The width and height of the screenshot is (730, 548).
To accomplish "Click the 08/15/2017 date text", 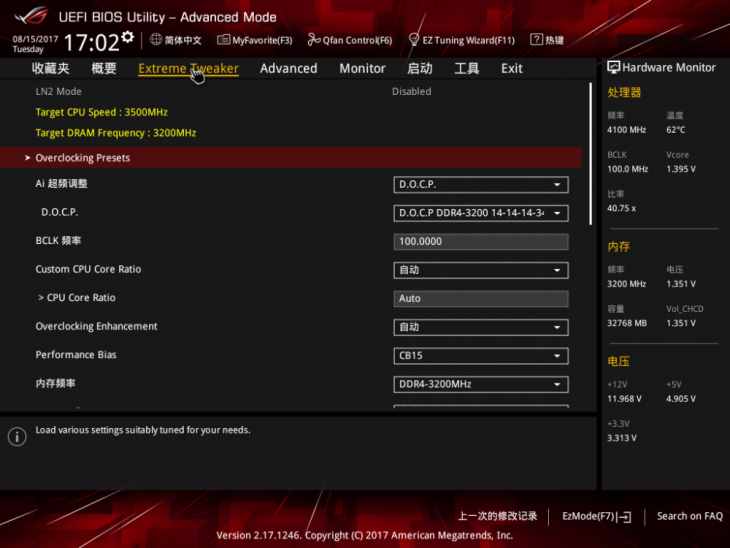I will [x=35, y=39].
